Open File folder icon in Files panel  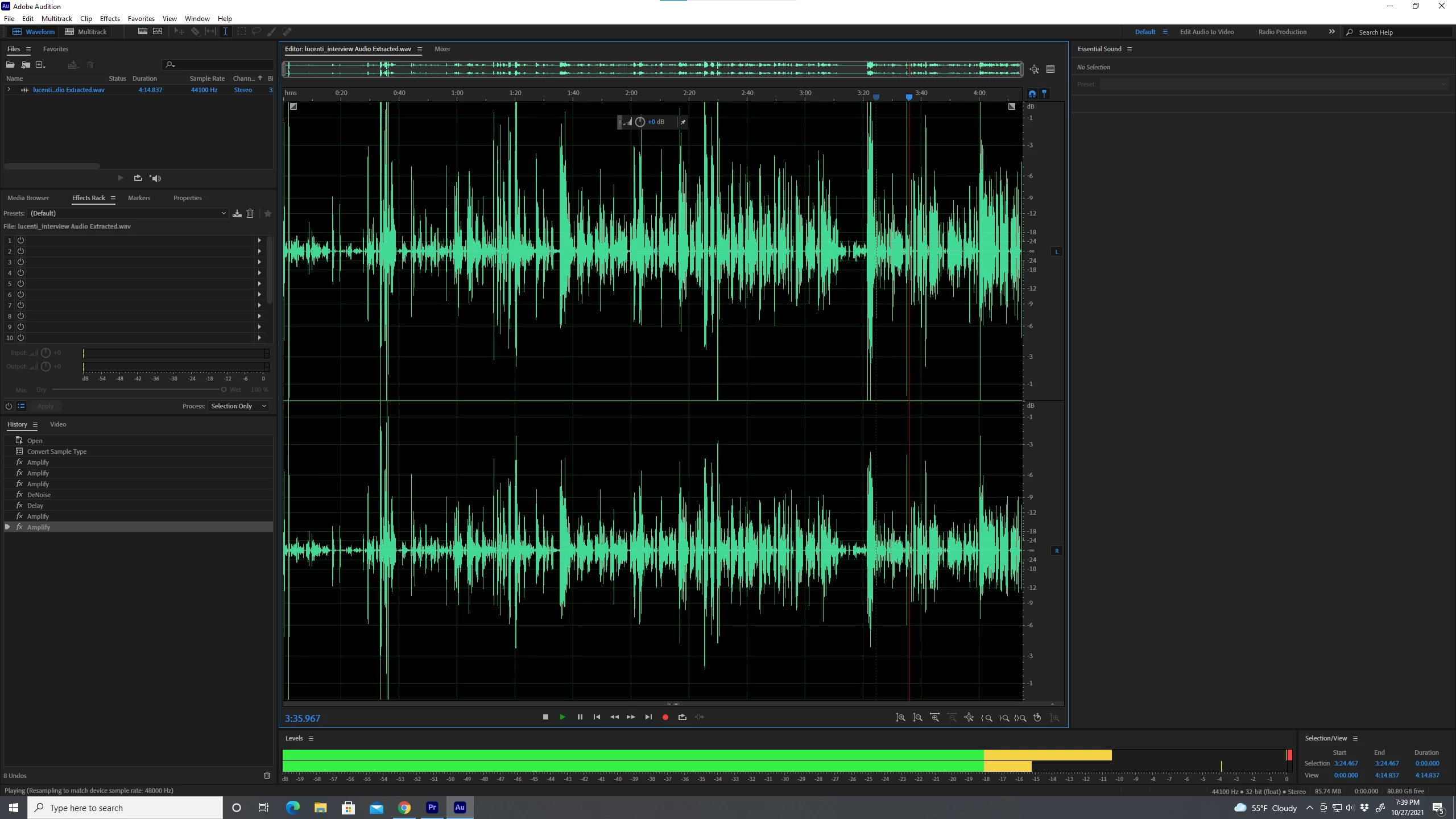click(x=10, y=65)
